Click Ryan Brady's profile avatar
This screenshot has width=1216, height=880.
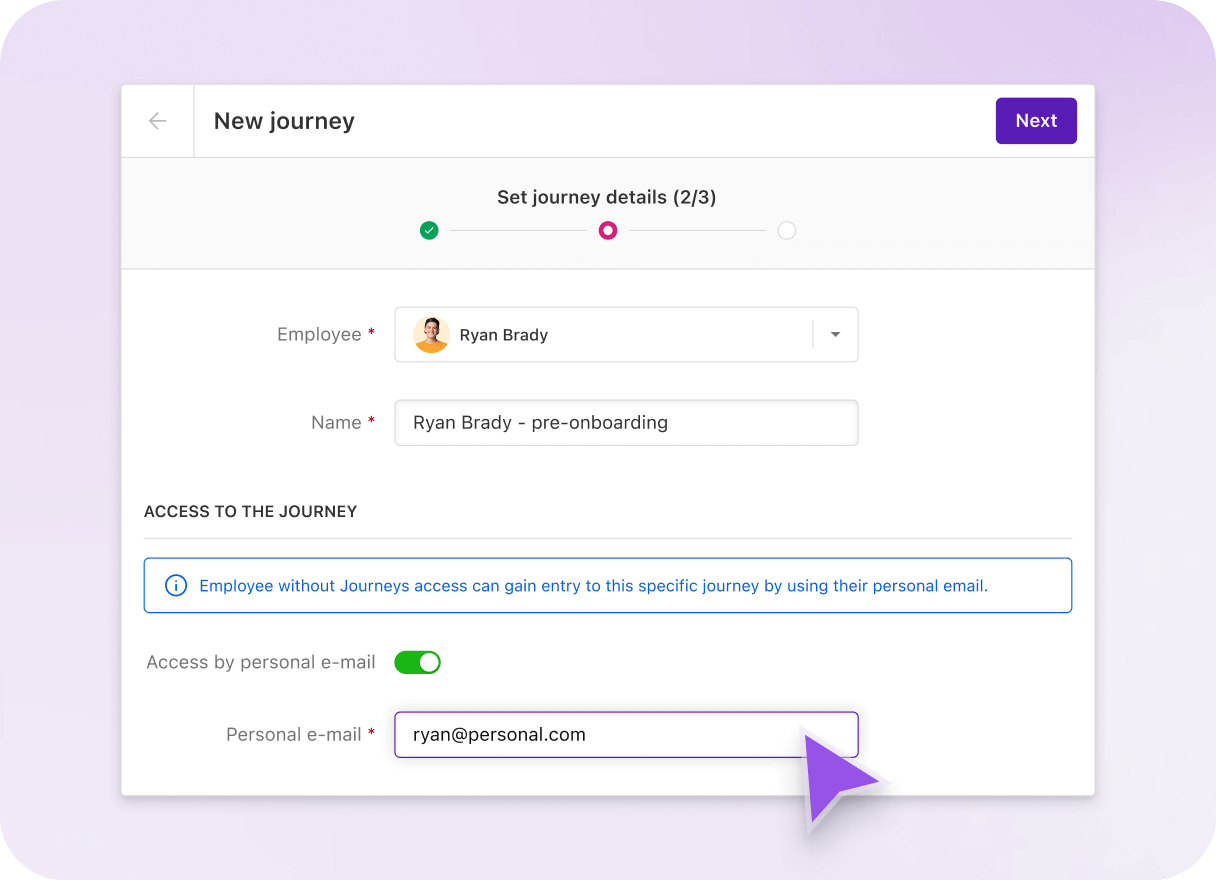431,334
